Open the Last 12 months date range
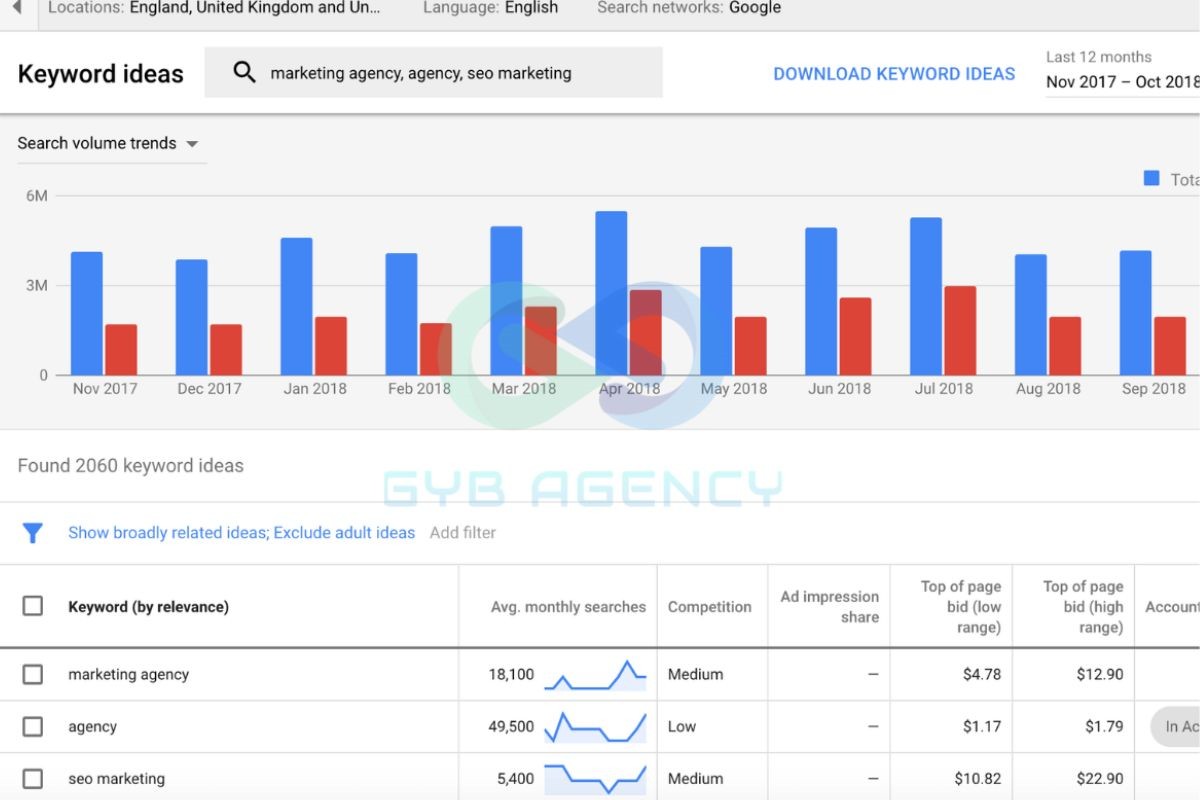 1122,70
